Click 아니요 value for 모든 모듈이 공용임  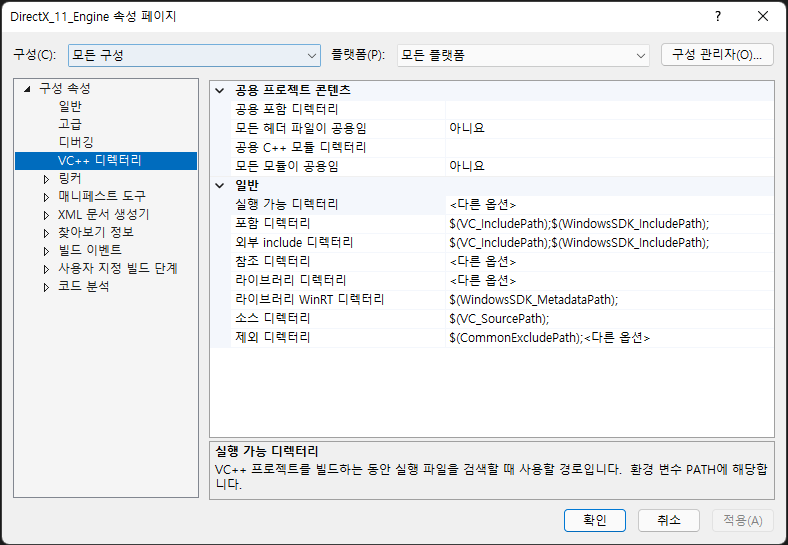pyautogui.click(x=610, y=166)
